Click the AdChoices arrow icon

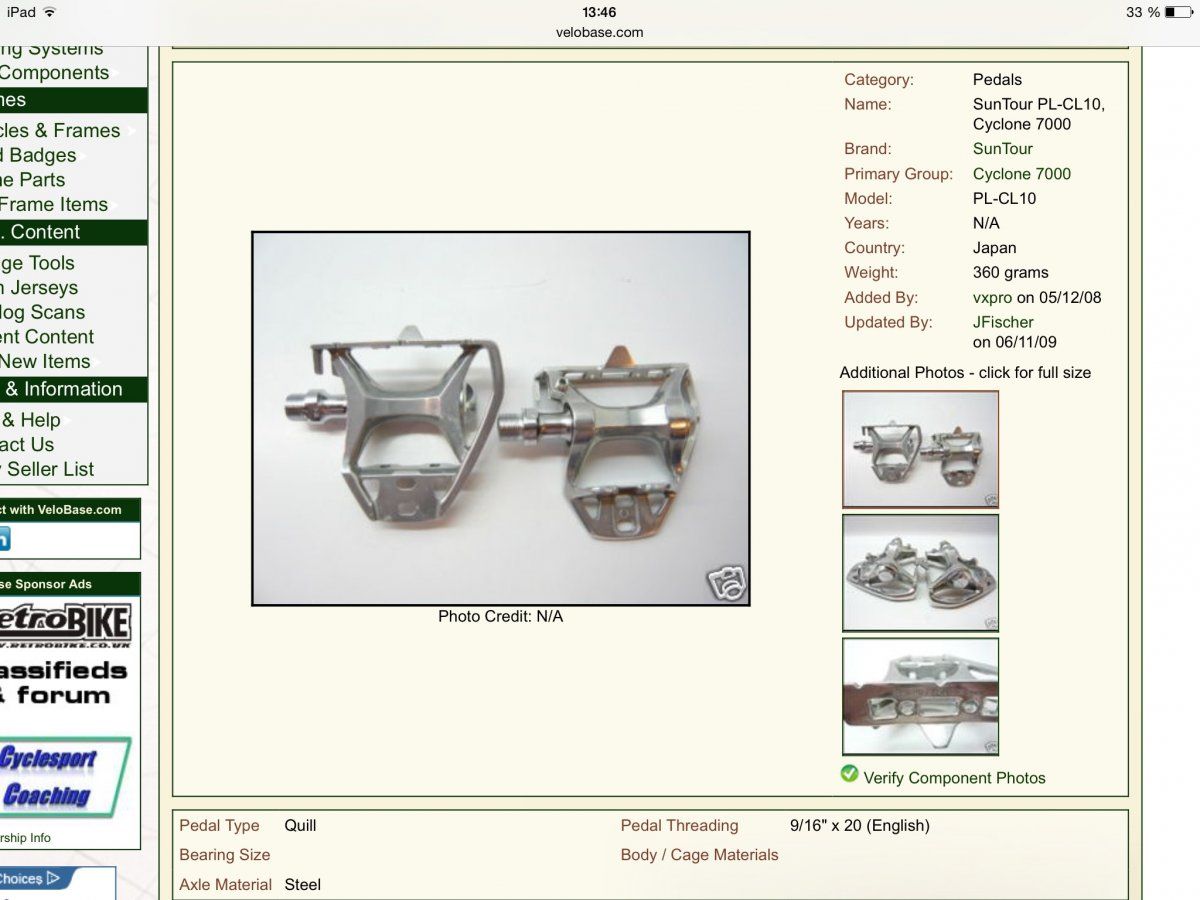pos(54,879)
